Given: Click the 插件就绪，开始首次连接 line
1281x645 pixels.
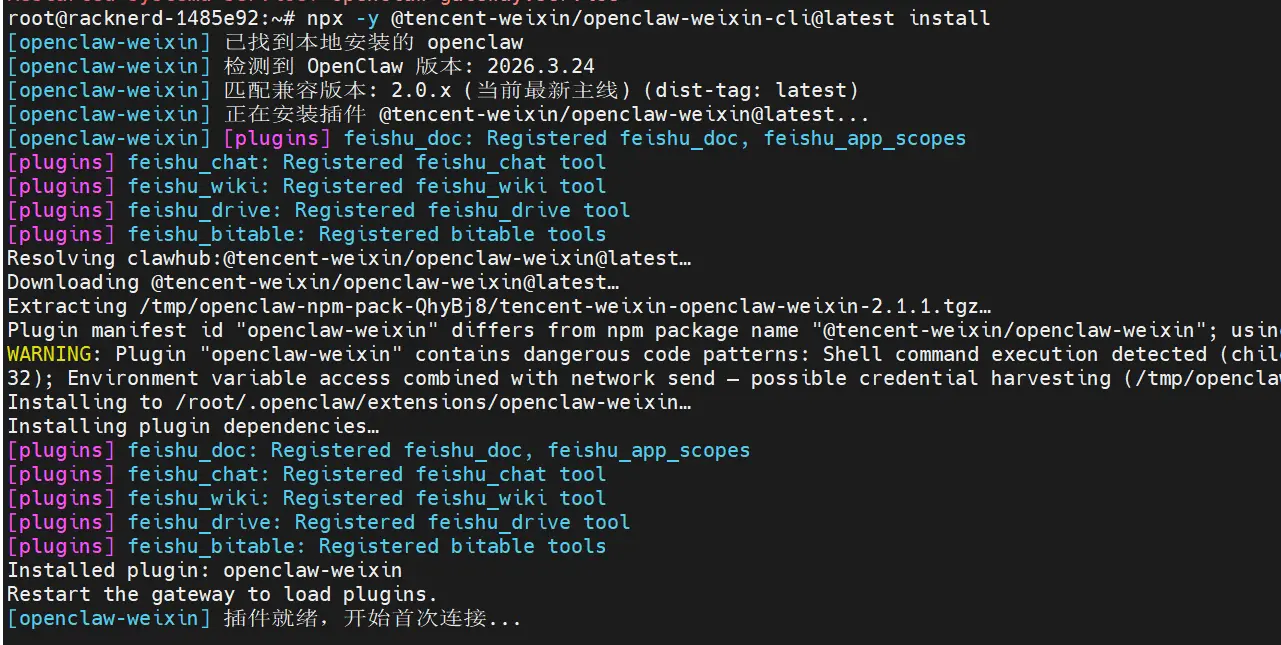Looking at the screenshot, I should 372,618.
